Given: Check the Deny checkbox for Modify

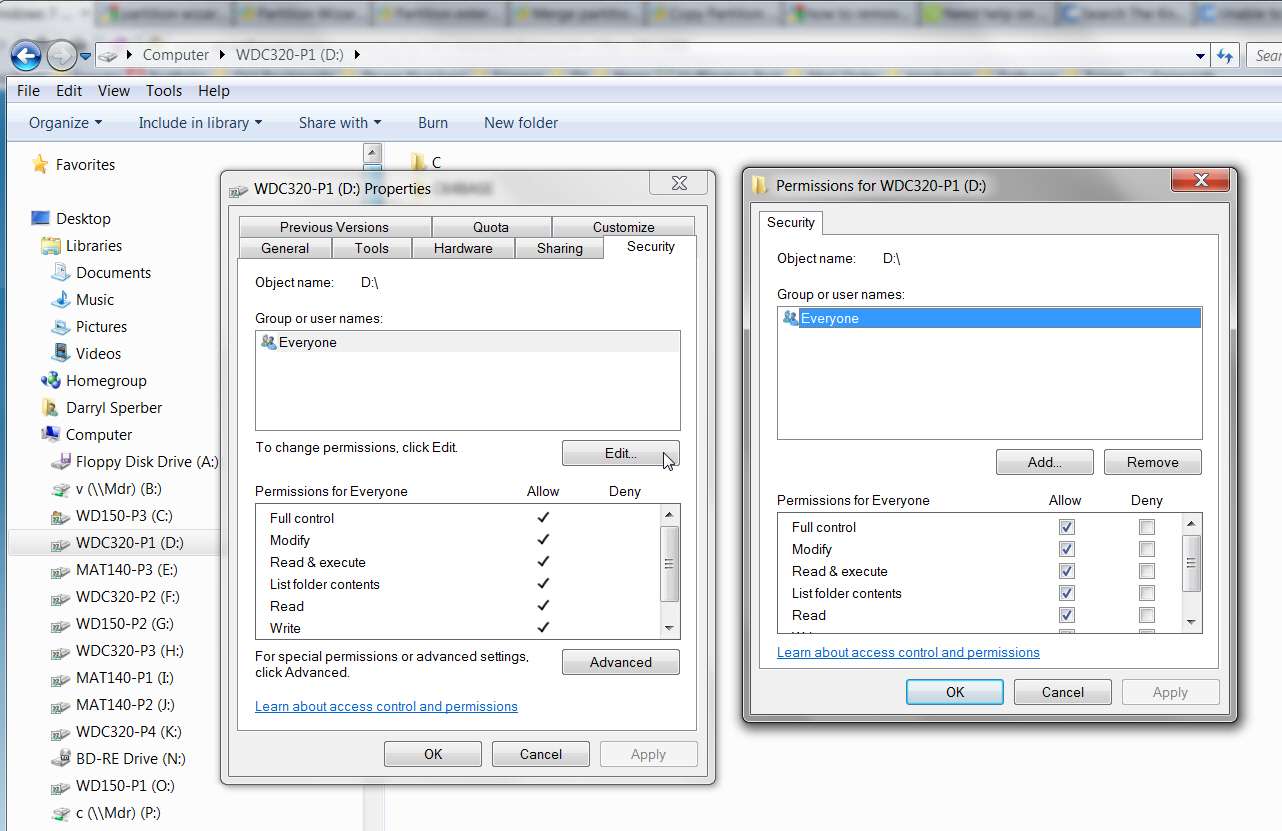Looking at the screenshot, I should [1147, 549].
